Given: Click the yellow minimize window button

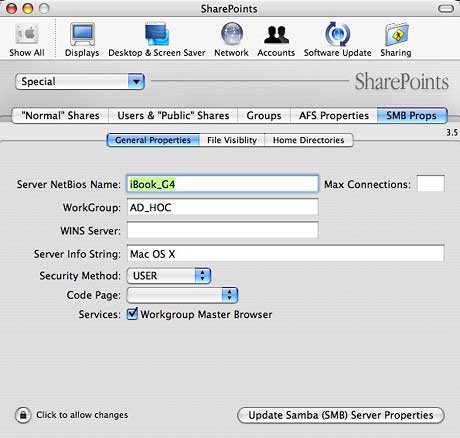Looking at the screenshot, I should tap(28, 8).
